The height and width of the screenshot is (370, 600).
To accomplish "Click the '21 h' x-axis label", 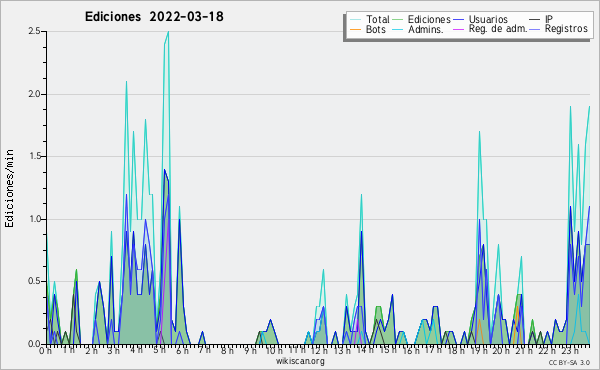I will point(524,351).
